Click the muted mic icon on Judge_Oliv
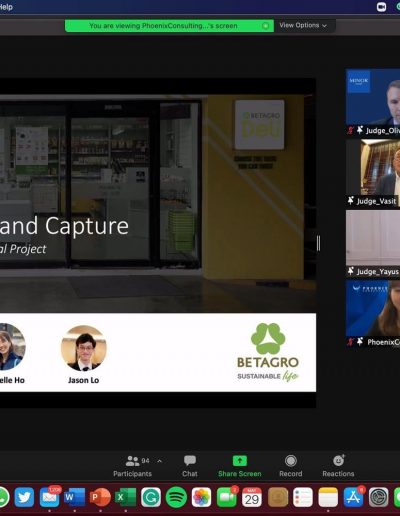This screenshot has height=516, width=400. 350,130
